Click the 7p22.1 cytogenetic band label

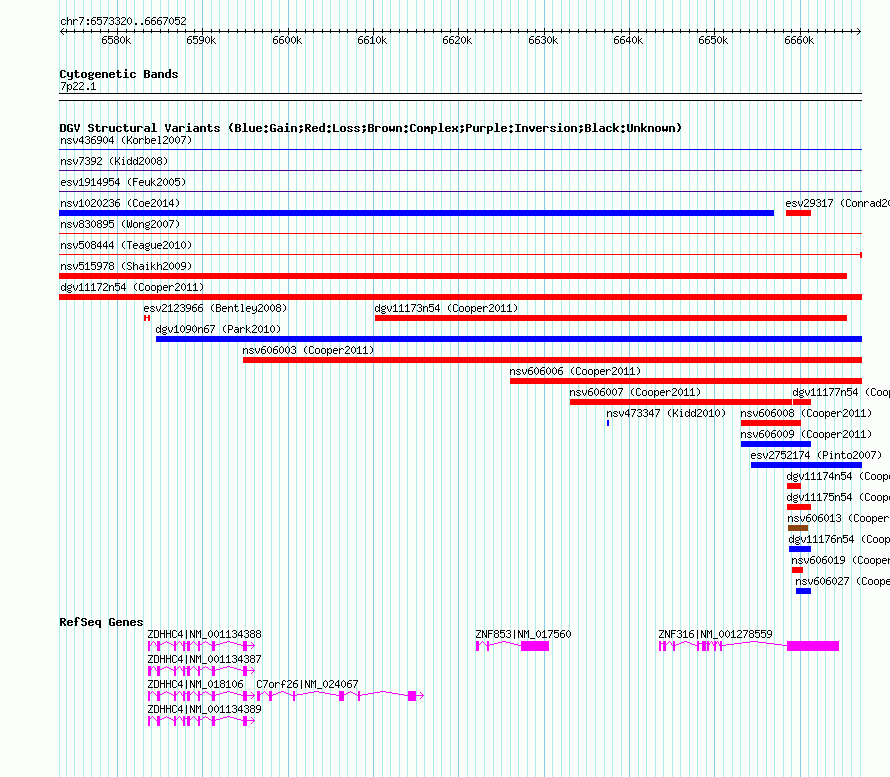coord(78,86)
